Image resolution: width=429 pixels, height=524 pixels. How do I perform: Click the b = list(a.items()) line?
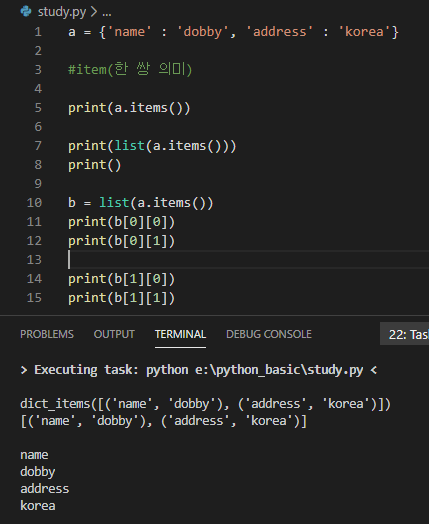[140, 203]
